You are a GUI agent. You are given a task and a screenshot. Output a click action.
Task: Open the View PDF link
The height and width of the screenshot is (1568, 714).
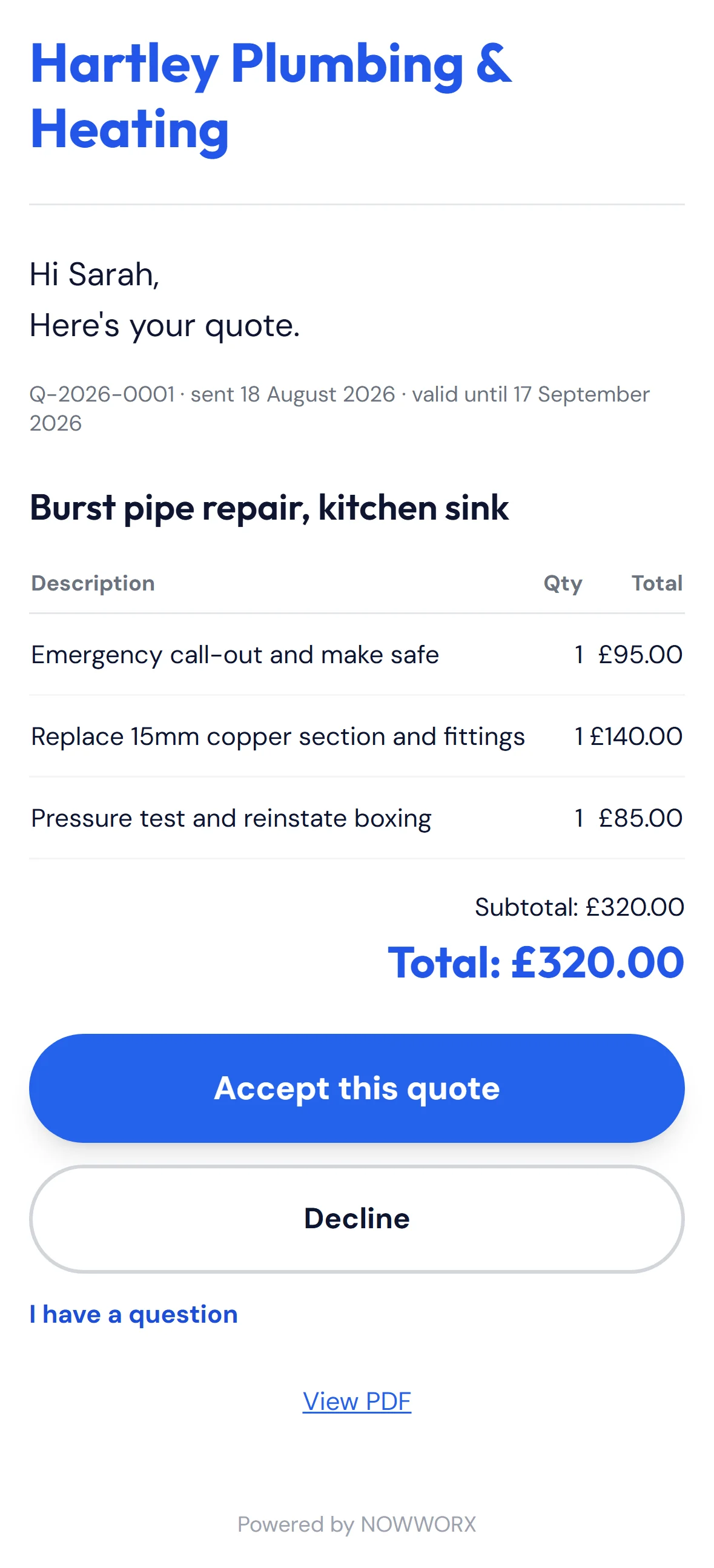357,1401
